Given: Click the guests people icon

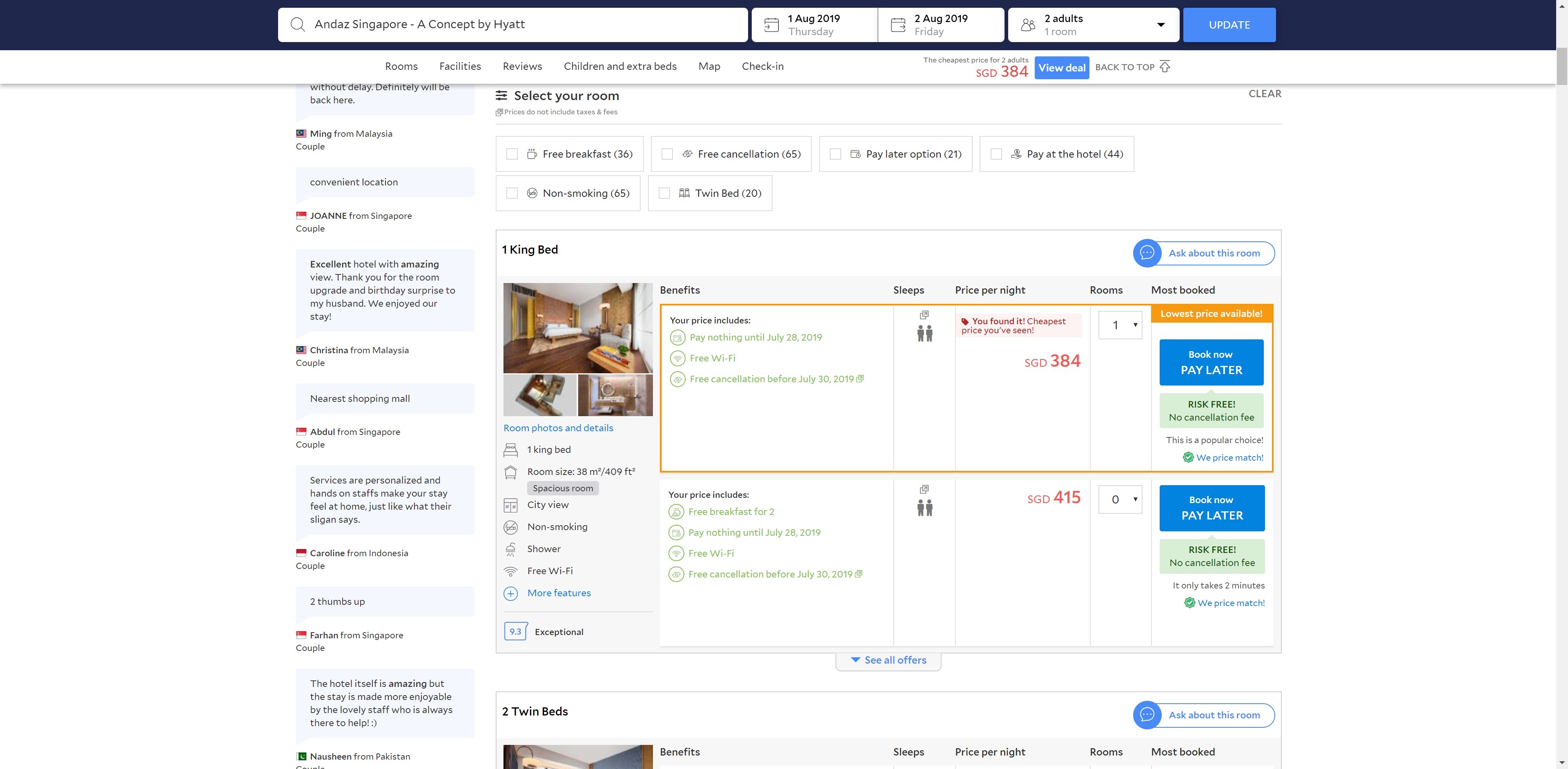Looking at the screenshot, I should (1028, 25).
